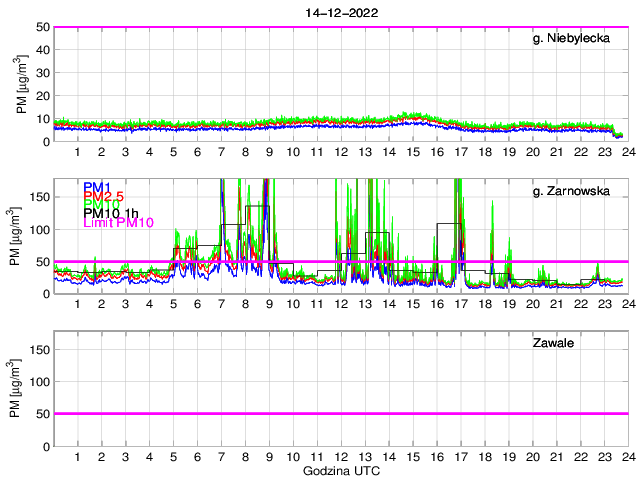Click the PM y-axis label of Niebylecka chart
Image resolution: width=640 pixels, height=480 pixels.
tap(22, 84)
